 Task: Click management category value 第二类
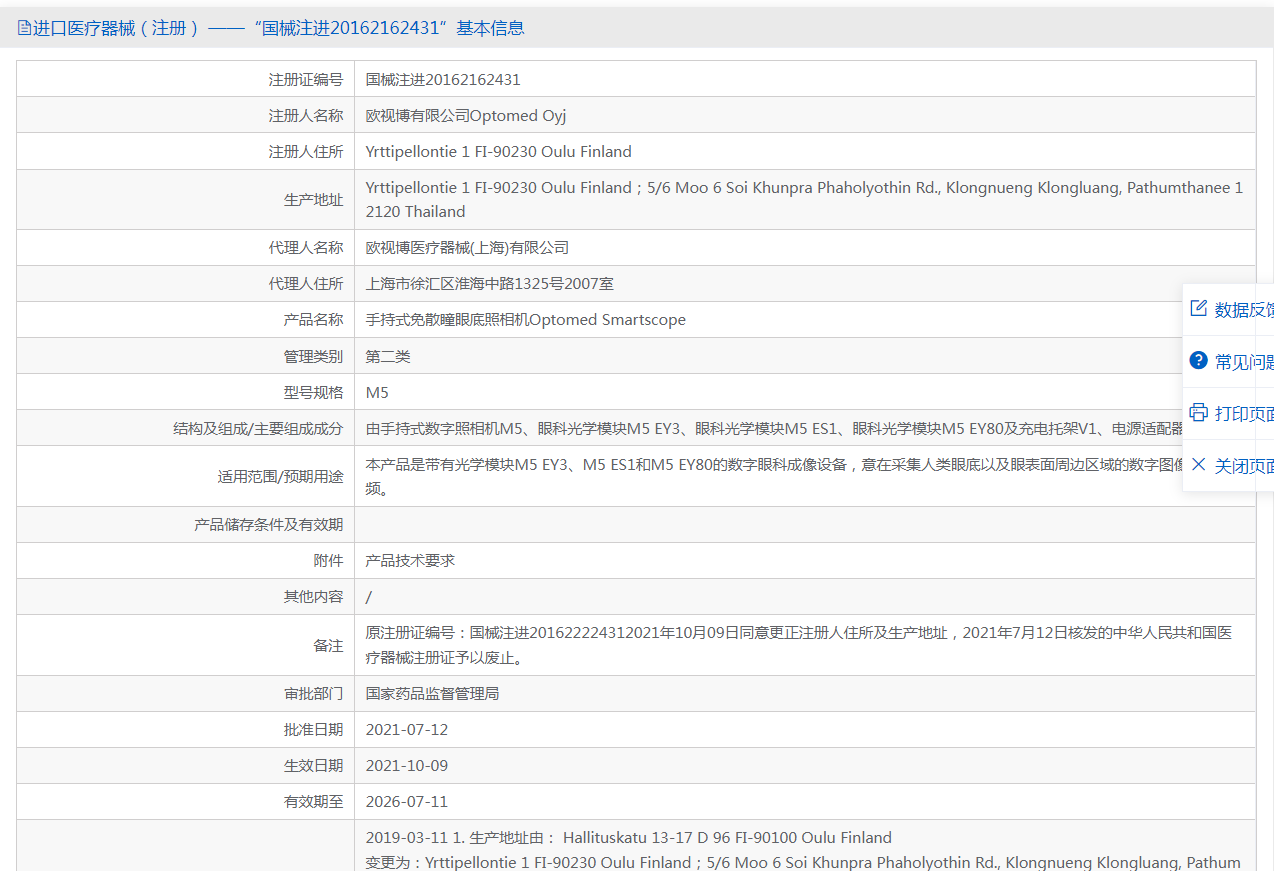(x=388, y=356)
